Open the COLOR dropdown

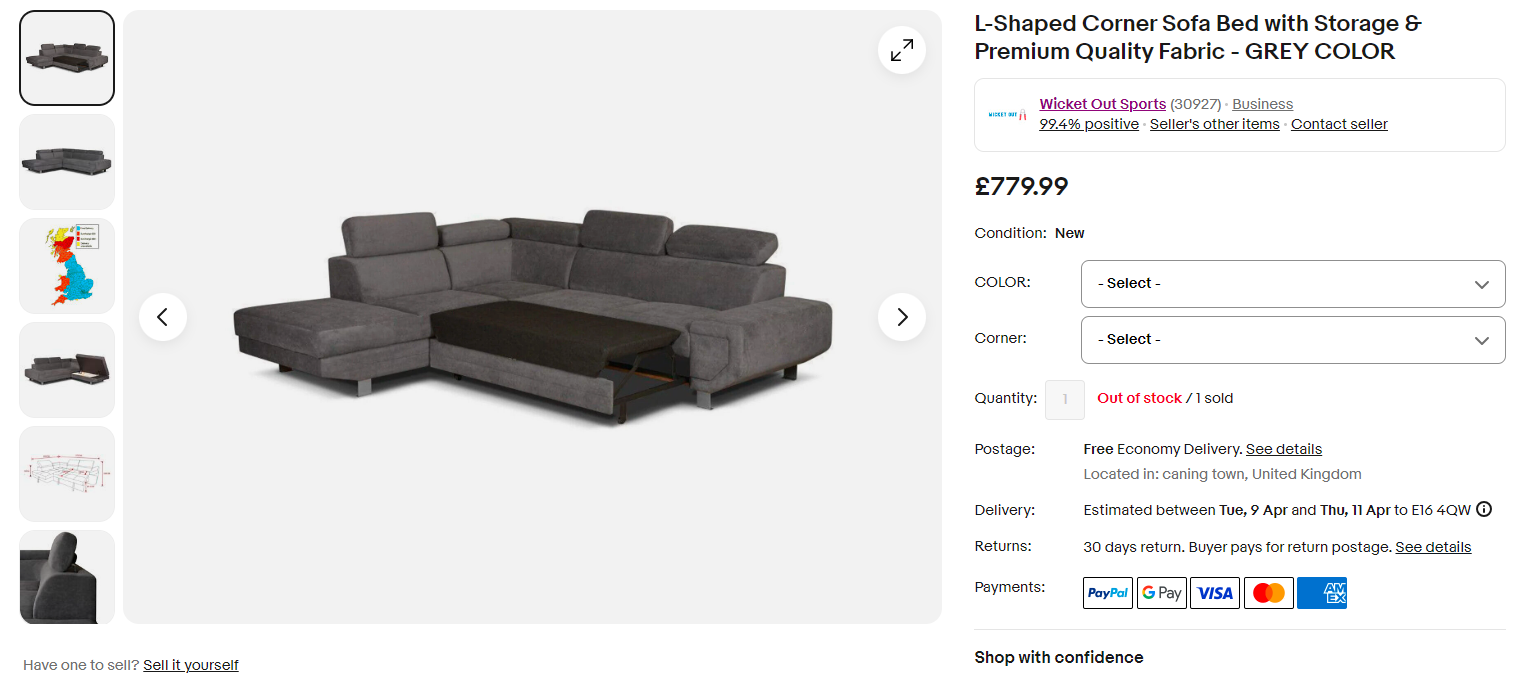click(1292, 284)
